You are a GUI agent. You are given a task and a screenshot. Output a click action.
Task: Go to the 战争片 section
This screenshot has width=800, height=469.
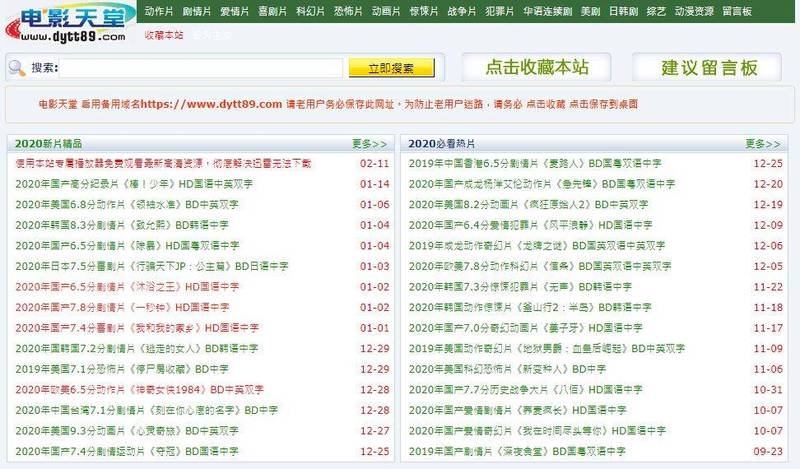point(461,11)
